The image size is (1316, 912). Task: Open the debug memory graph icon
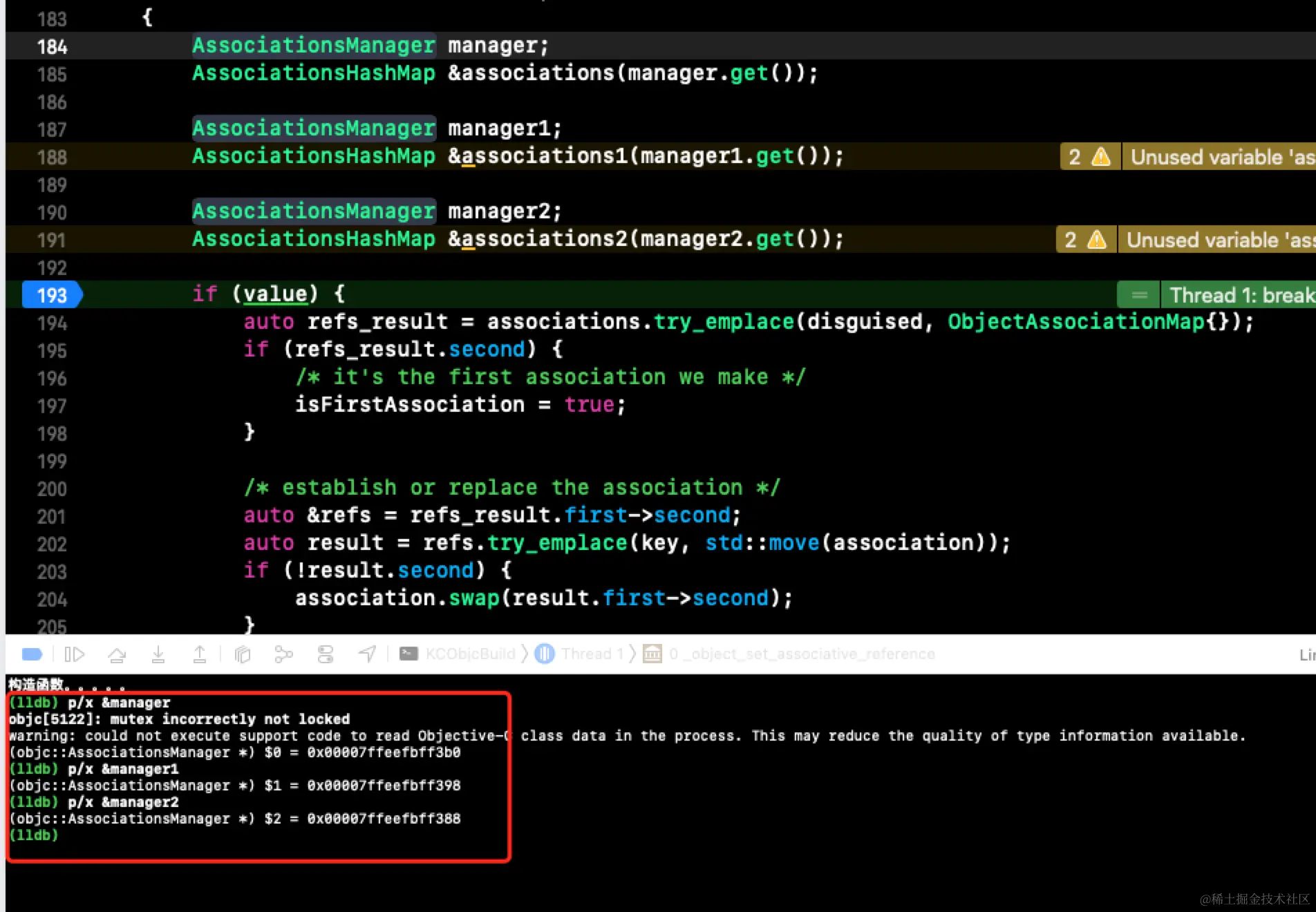coord(284,654)
